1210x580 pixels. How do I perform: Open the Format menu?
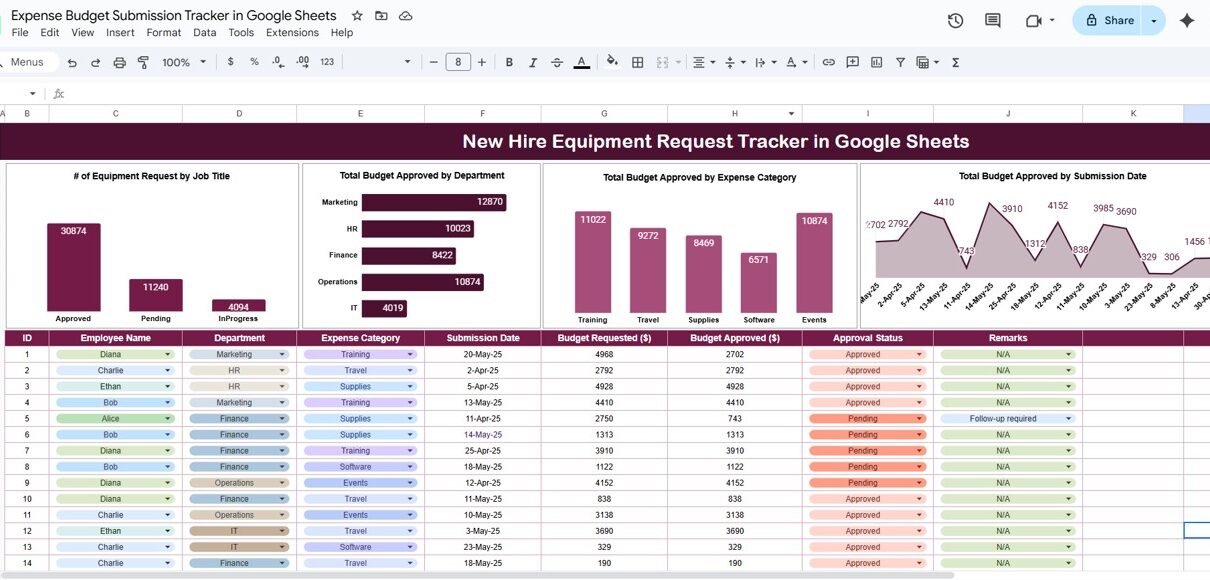[164, 33]
